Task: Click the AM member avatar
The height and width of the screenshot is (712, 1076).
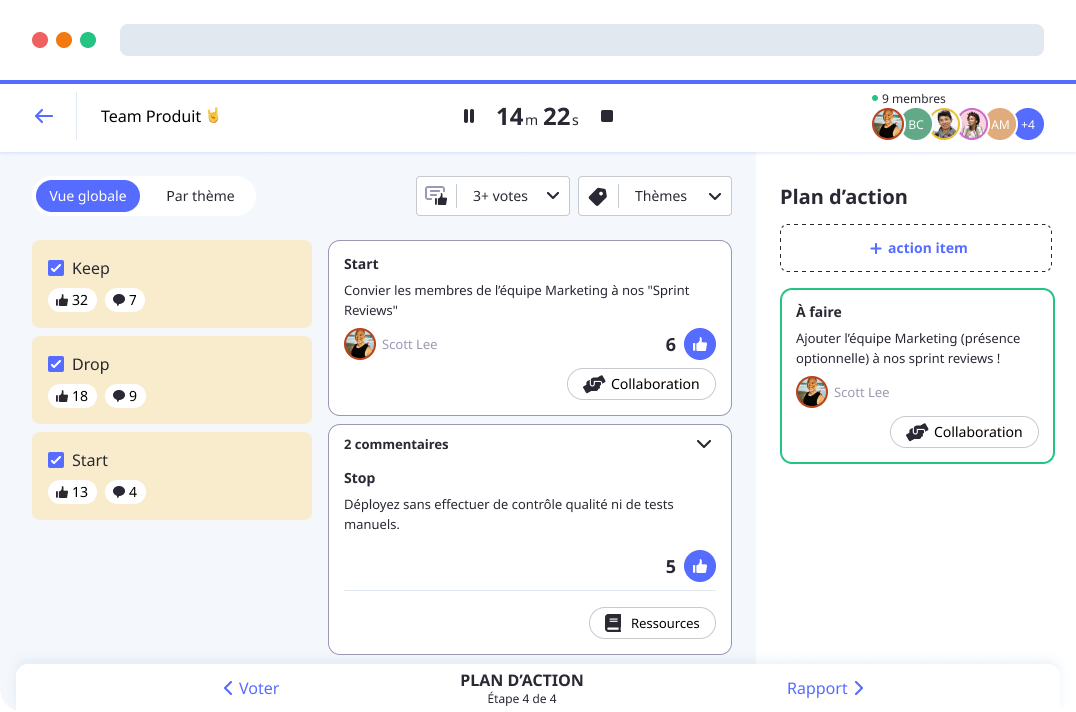Action: click(x=1001, y=124)
